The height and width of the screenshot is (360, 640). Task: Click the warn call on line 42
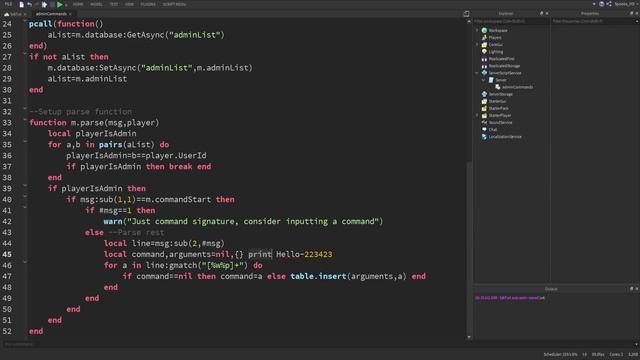coord(113,221)
